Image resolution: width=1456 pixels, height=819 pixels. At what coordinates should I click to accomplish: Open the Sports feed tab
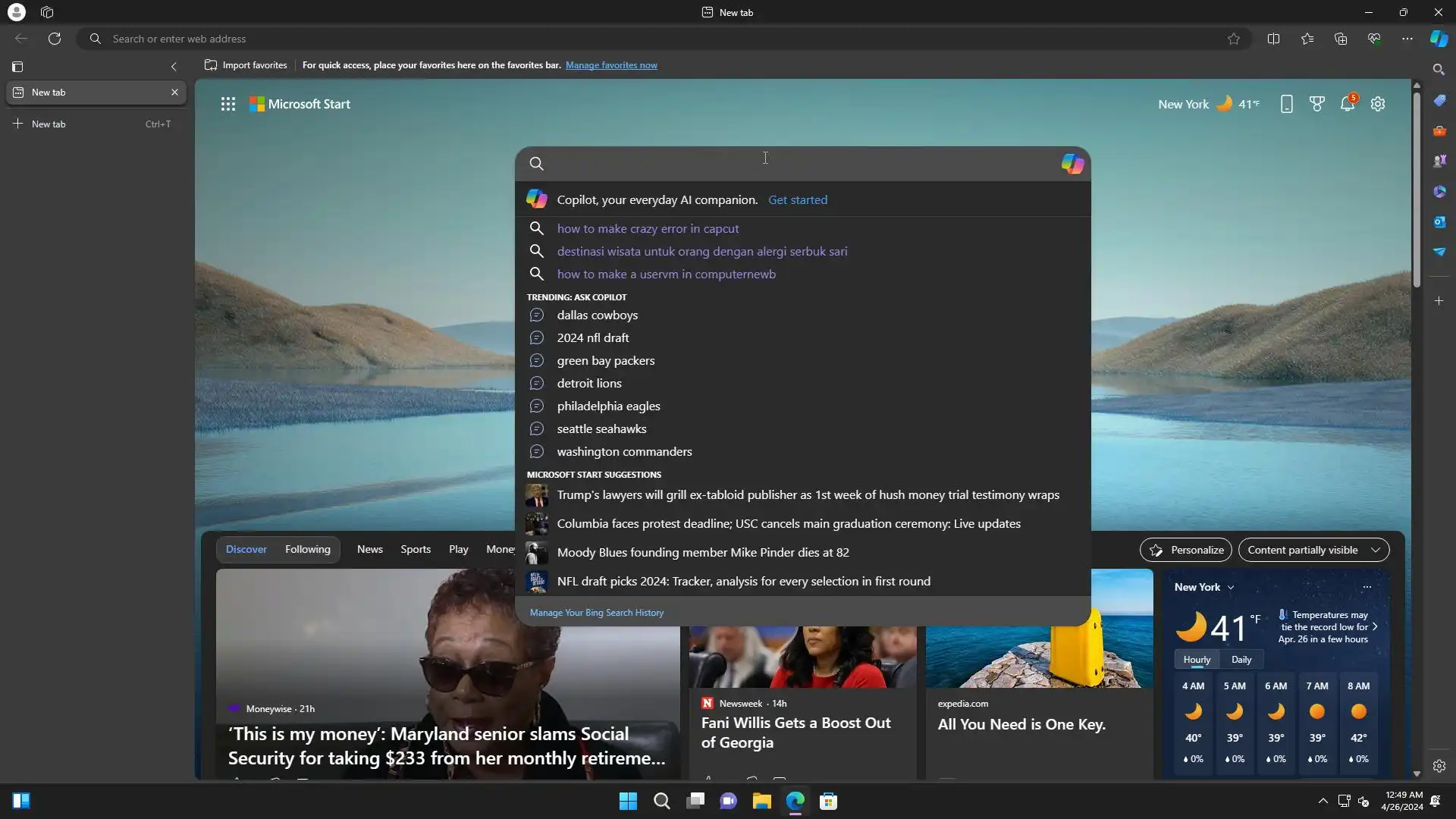(x=415, y=550)
